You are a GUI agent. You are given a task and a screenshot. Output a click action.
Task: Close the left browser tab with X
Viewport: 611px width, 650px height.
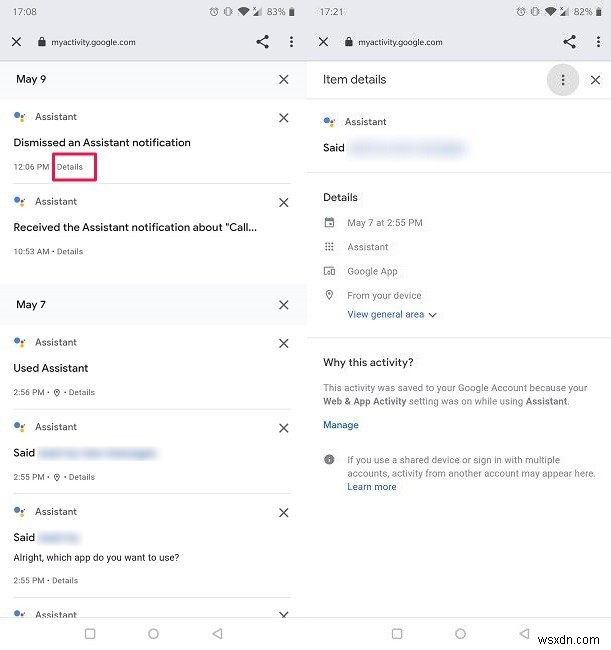[x=17, y=42]
